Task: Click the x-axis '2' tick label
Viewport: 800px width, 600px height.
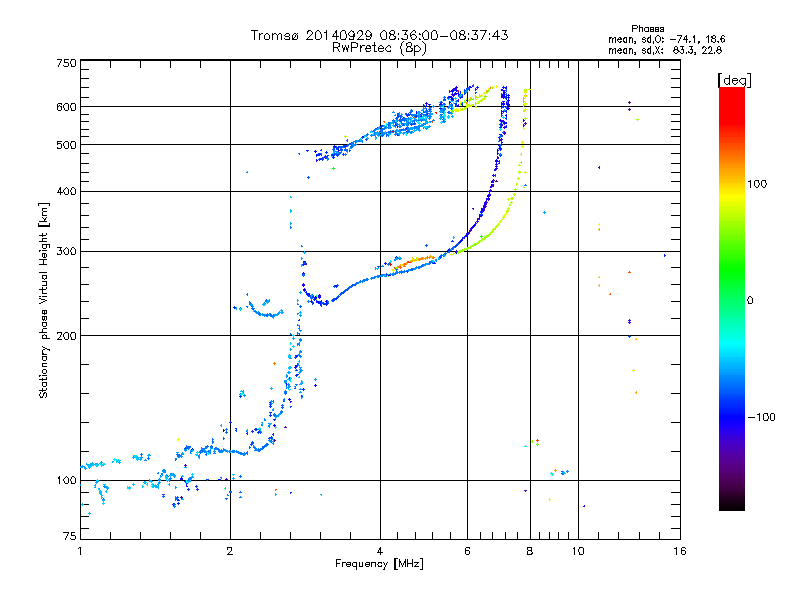Action: point(230,551)
